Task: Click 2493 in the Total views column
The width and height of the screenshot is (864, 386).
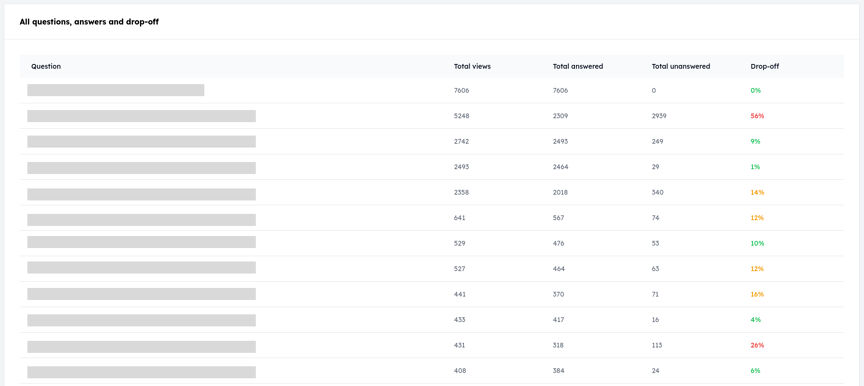Action: [x=461, y=167]
